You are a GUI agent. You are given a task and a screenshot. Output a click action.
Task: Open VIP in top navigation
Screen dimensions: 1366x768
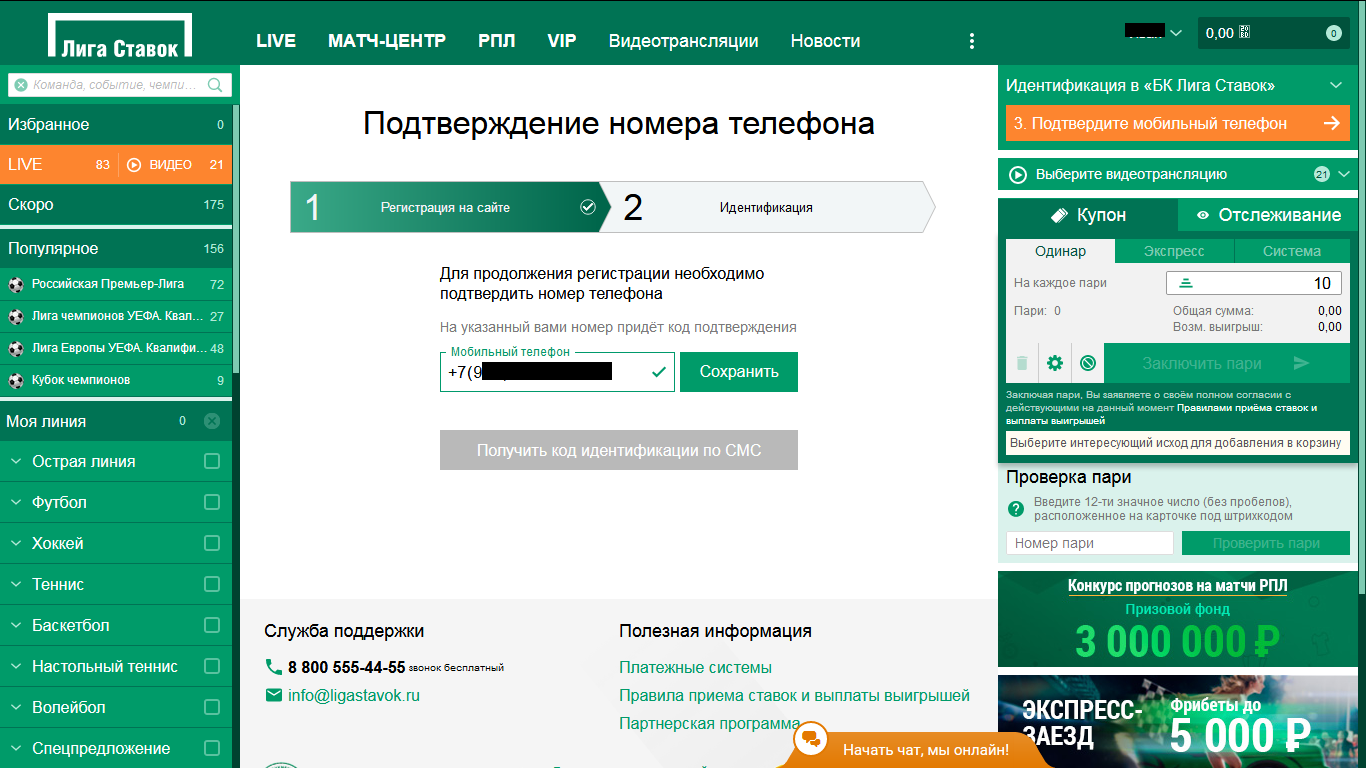point(562,41)
